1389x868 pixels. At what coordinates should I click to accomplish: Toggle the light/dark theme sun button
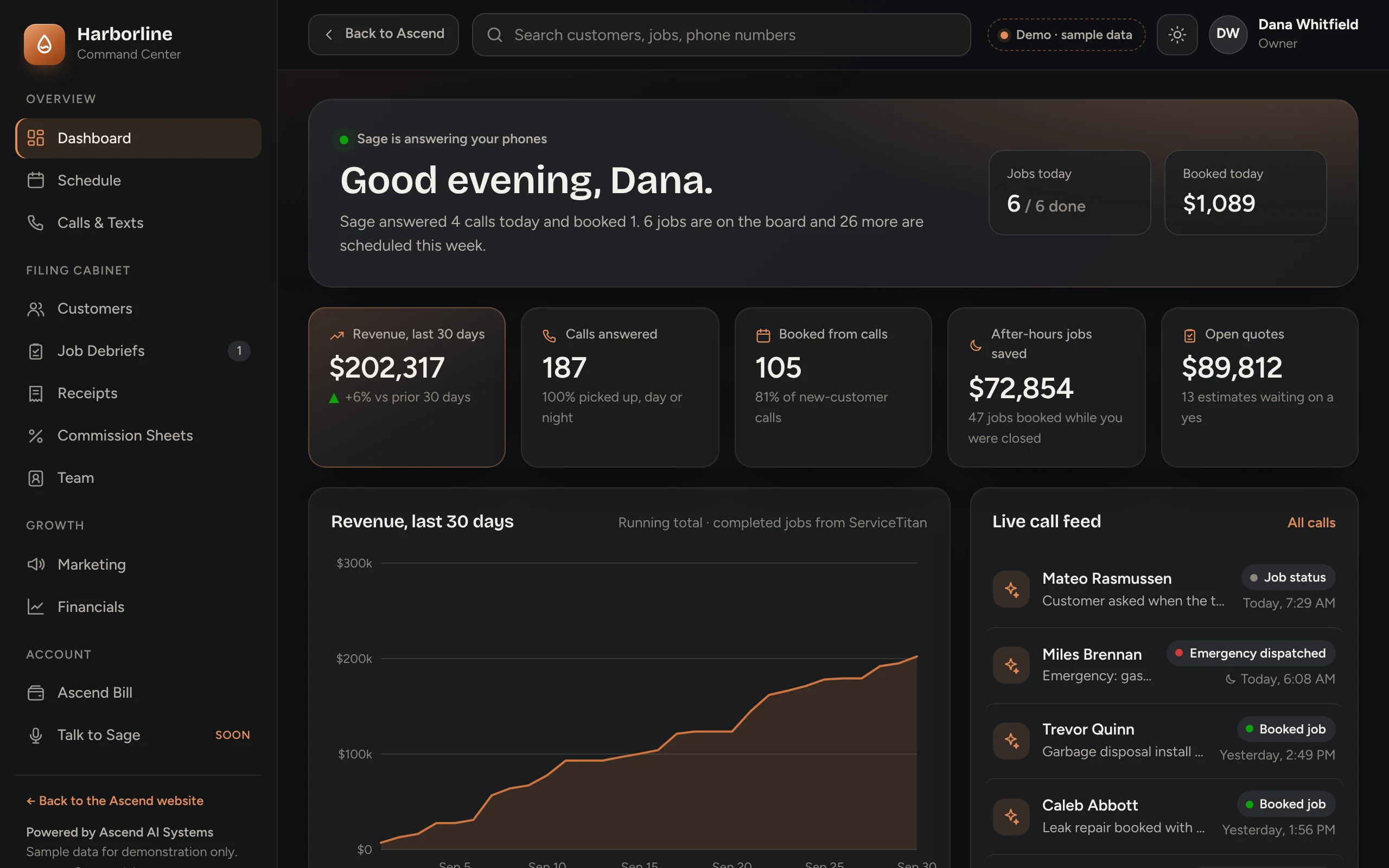(x=1177, y=34)
